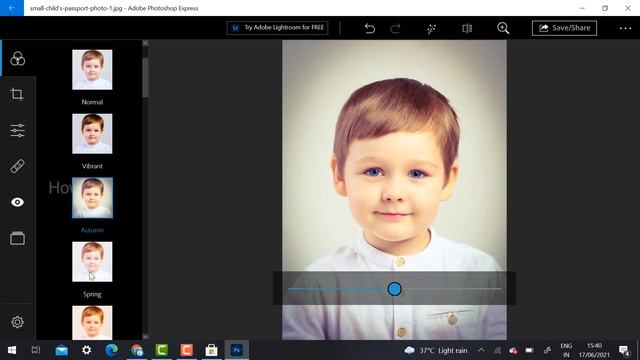The image size is (640, 360).
Task: Toggle the compare original view icon
Action: coord(467,28)
